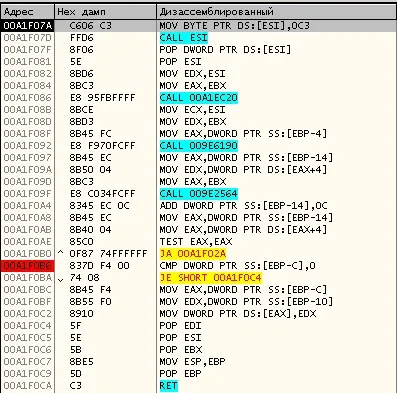Select CALL 009E2564 instruction
Viewport: 397px width, 393px height.
tap(198, 194)
